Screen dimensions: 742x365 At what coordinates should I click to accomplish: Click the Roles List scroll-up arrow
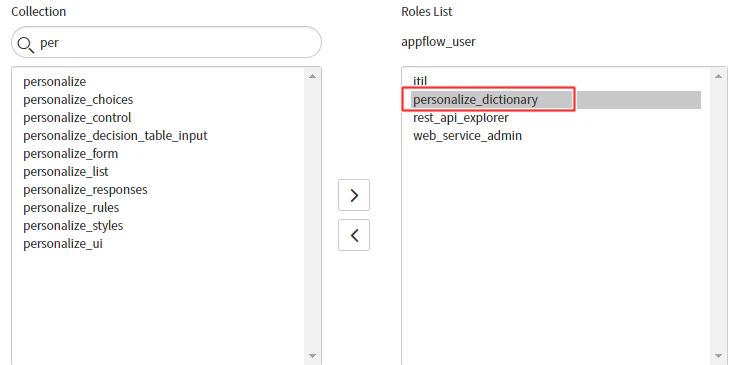pos(718,76)
